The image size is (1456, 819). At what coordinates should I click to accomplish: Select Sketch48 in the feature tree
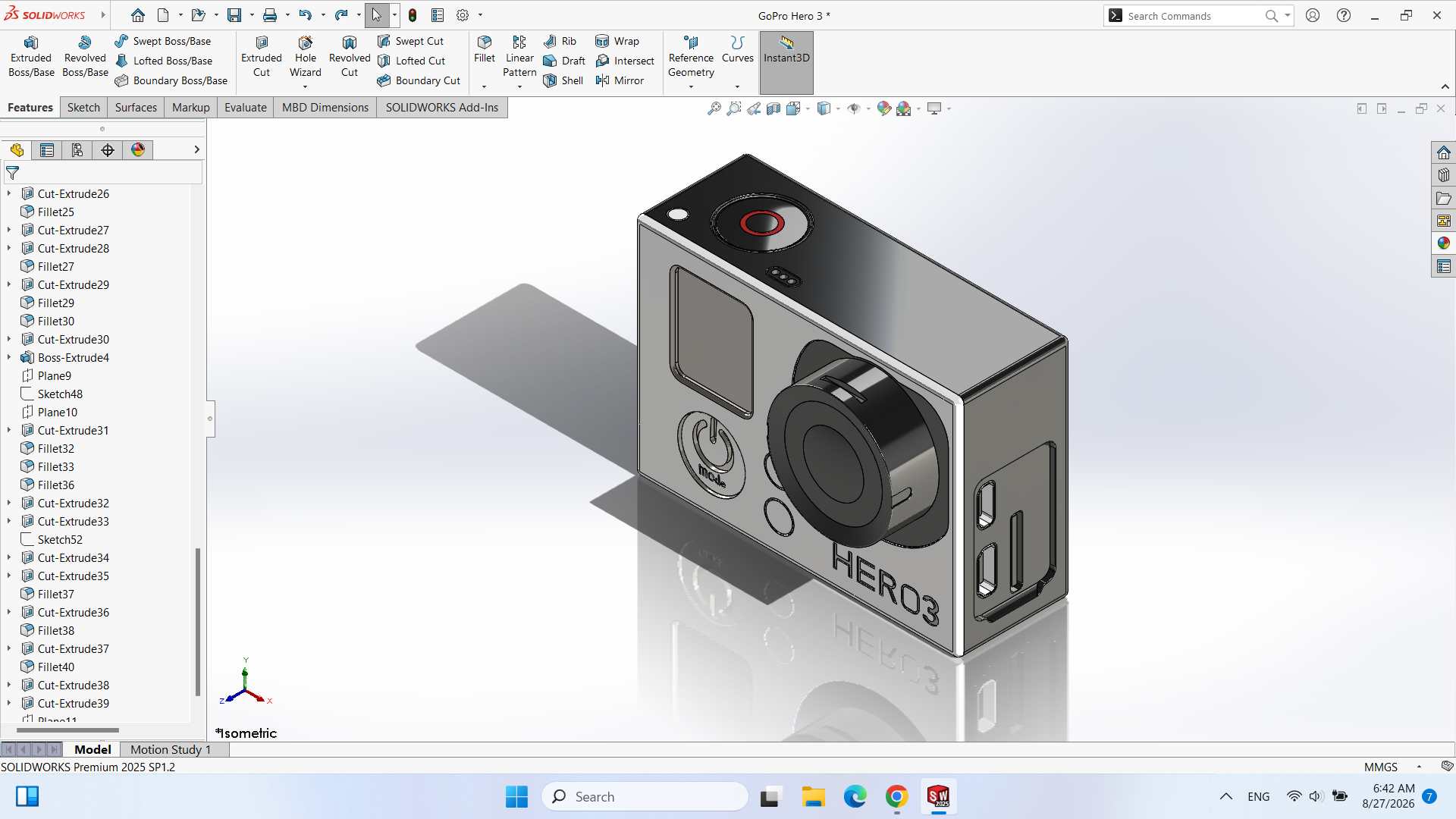(60, 394)
